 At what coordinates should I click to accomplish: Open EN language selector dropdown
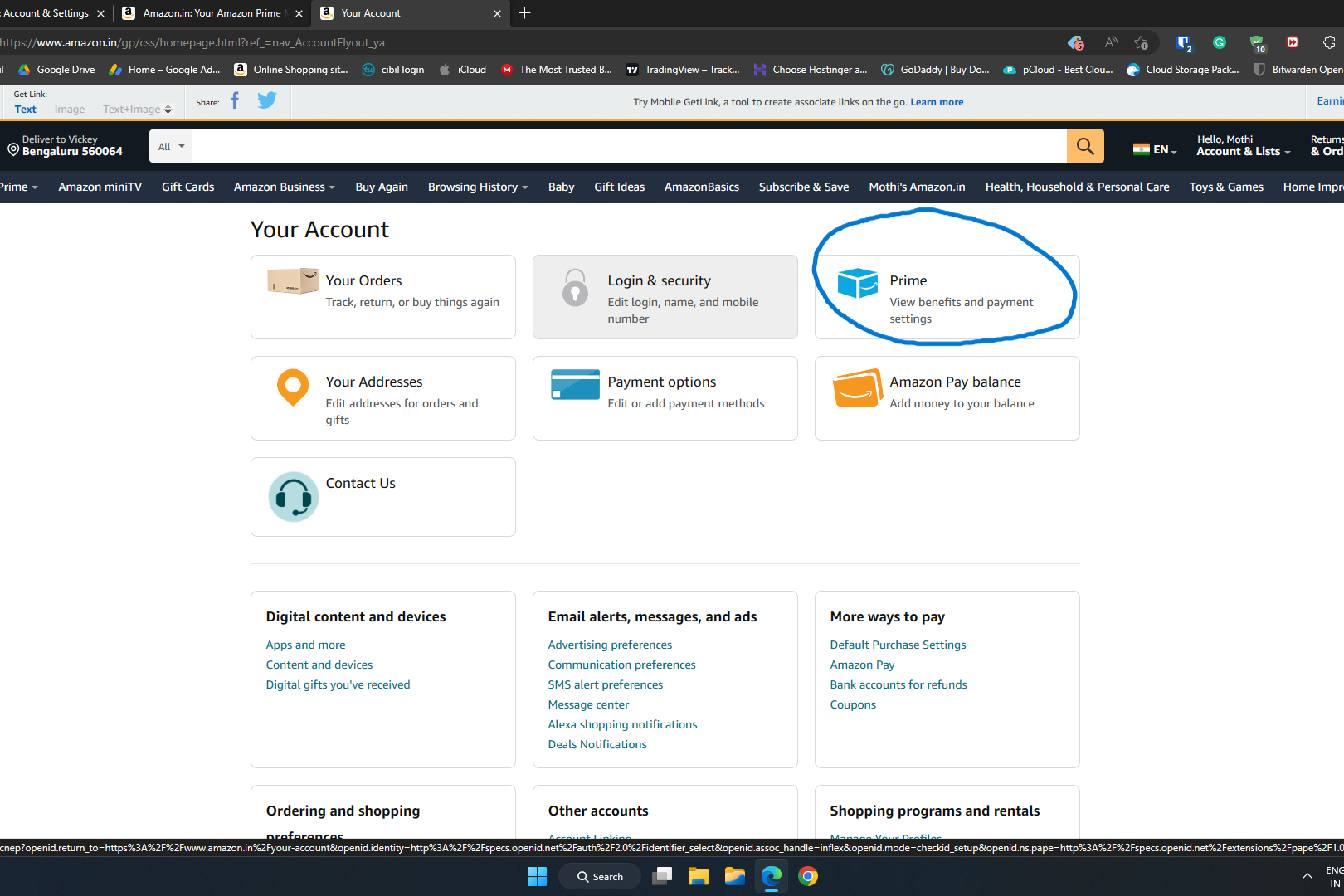1155,150
